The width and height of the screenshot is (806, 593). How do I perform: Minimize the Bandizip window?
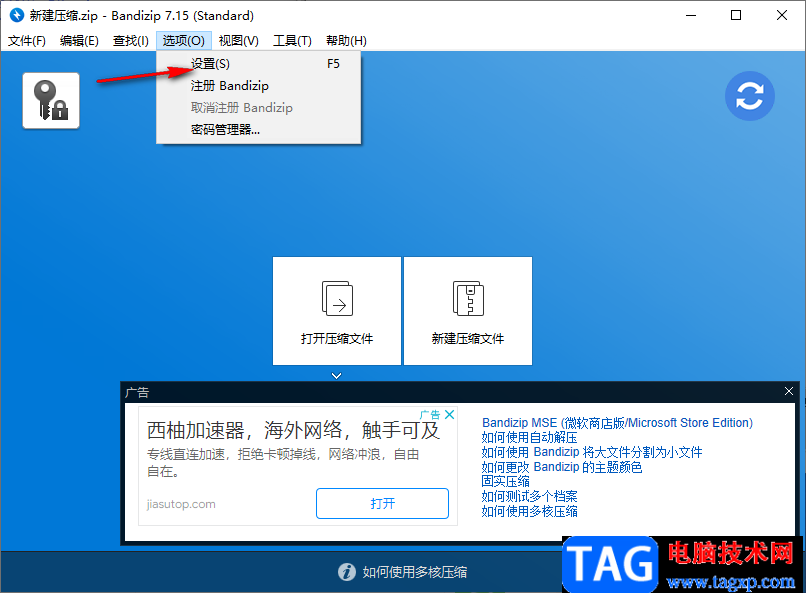(x=691, y=15)
